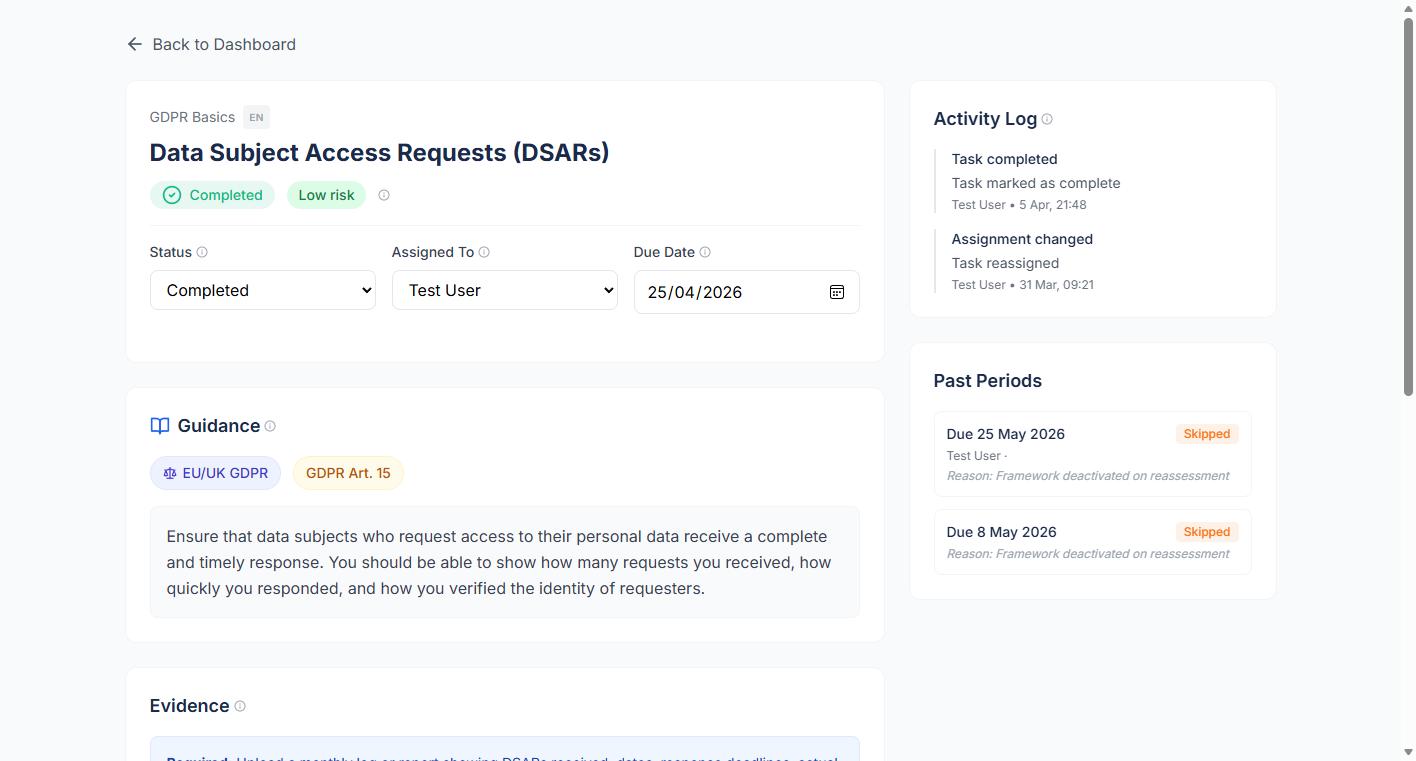The width and height of the screenshot is (1416, 761).
Task: Click the Activity Log info icon
Action: pyautogui.click(x=1047, y=119)
